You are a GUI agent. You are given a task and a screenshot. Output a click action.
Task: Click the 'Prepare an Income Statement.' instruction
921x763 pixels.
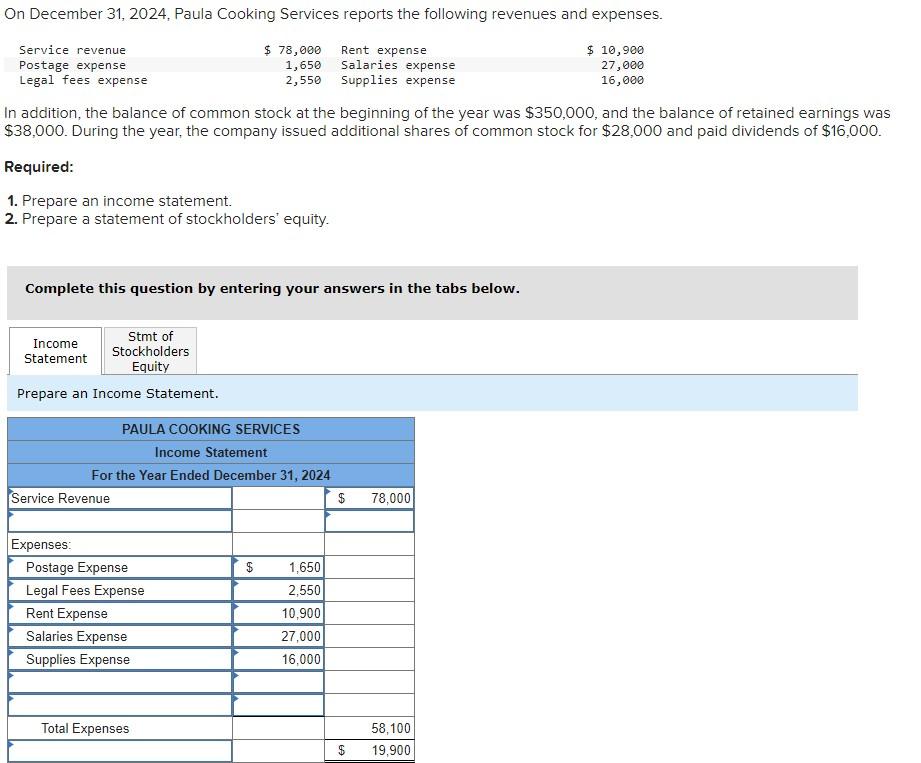[x=117, y=394]
